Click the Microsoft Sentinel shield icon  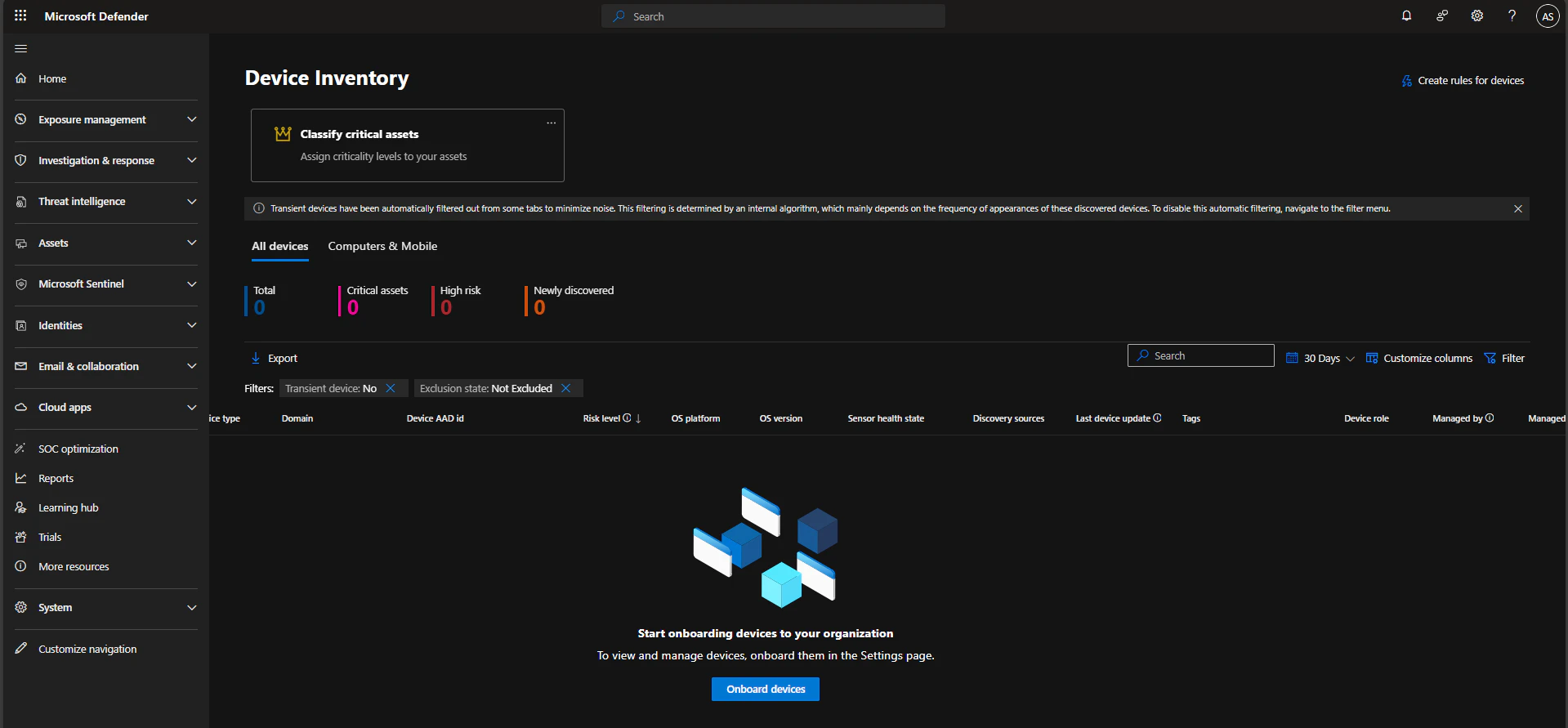21,284
